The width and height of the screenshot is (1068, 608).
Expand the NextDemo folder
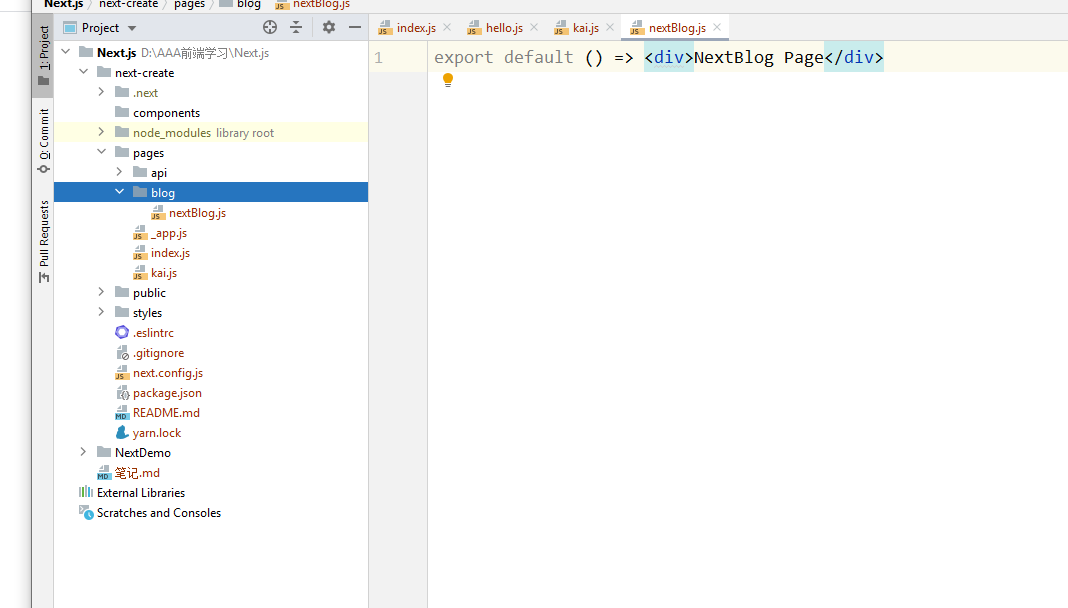click(x=84, y=452)
